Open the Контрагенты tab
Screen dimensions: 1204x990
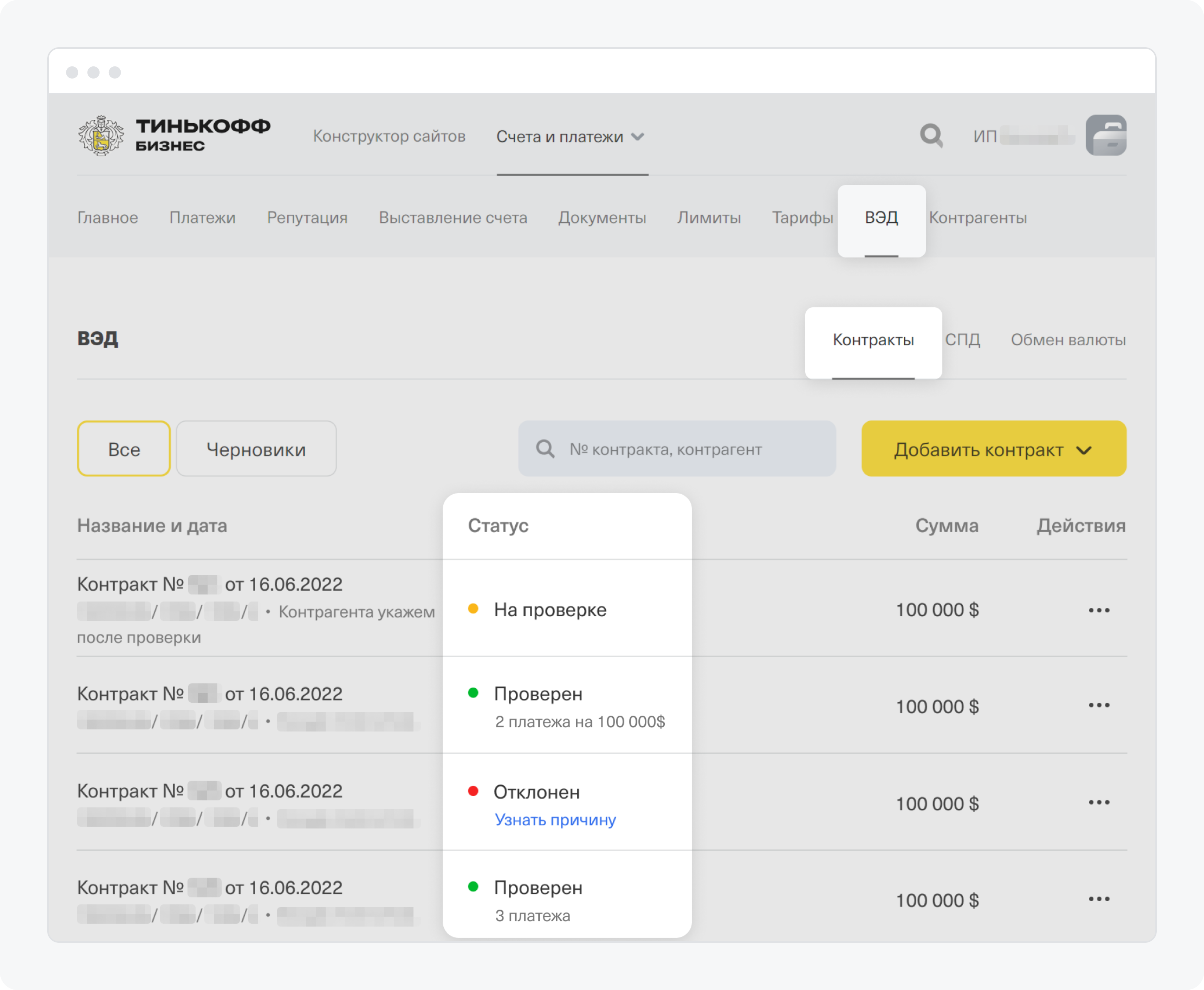(978, 218)
